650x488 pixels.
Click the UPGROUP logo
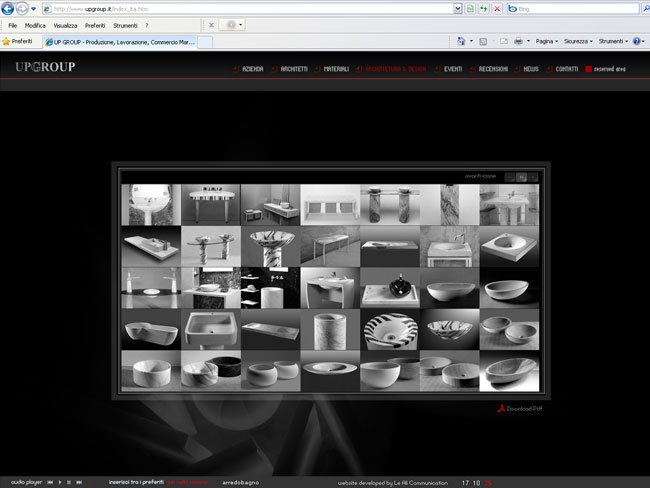(45, 67)
